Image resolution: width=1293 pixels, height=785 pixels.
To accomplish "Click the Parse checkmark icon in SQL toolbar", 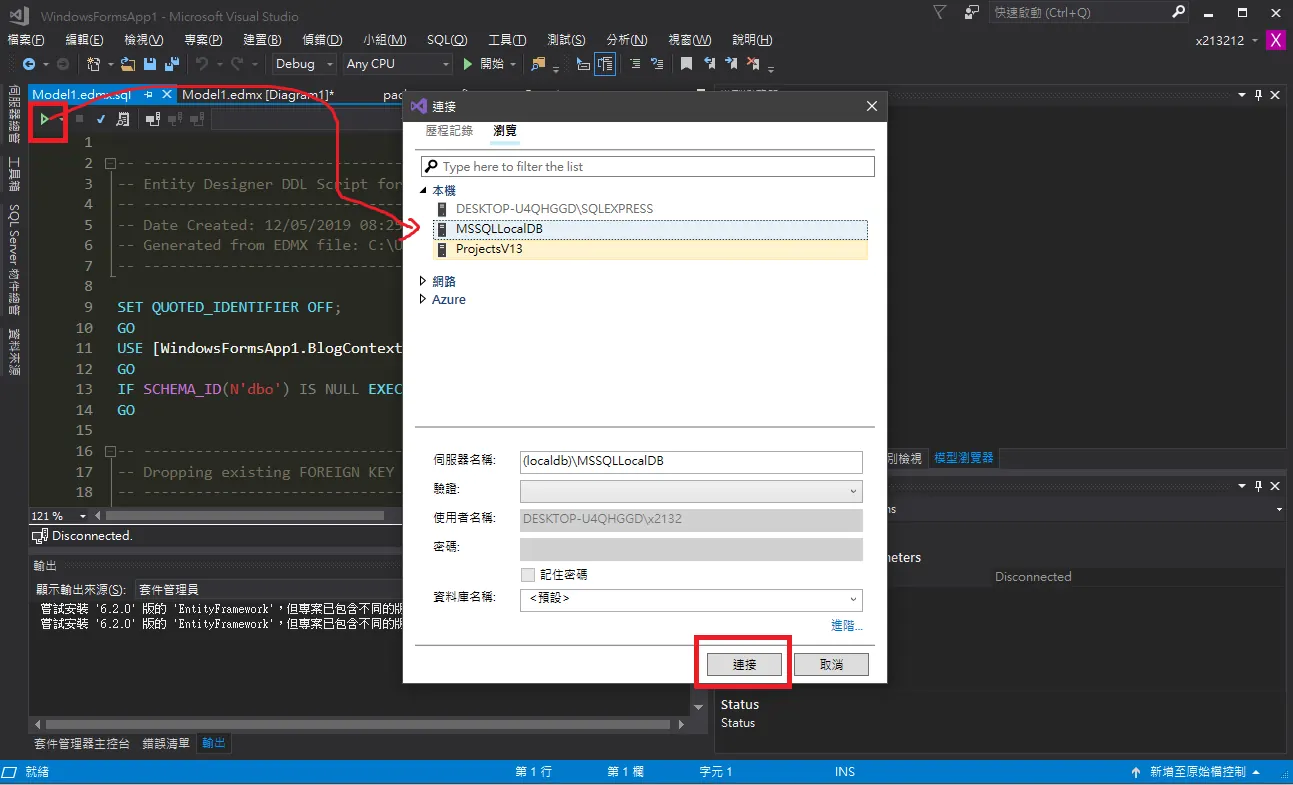I will pos(101,119).
